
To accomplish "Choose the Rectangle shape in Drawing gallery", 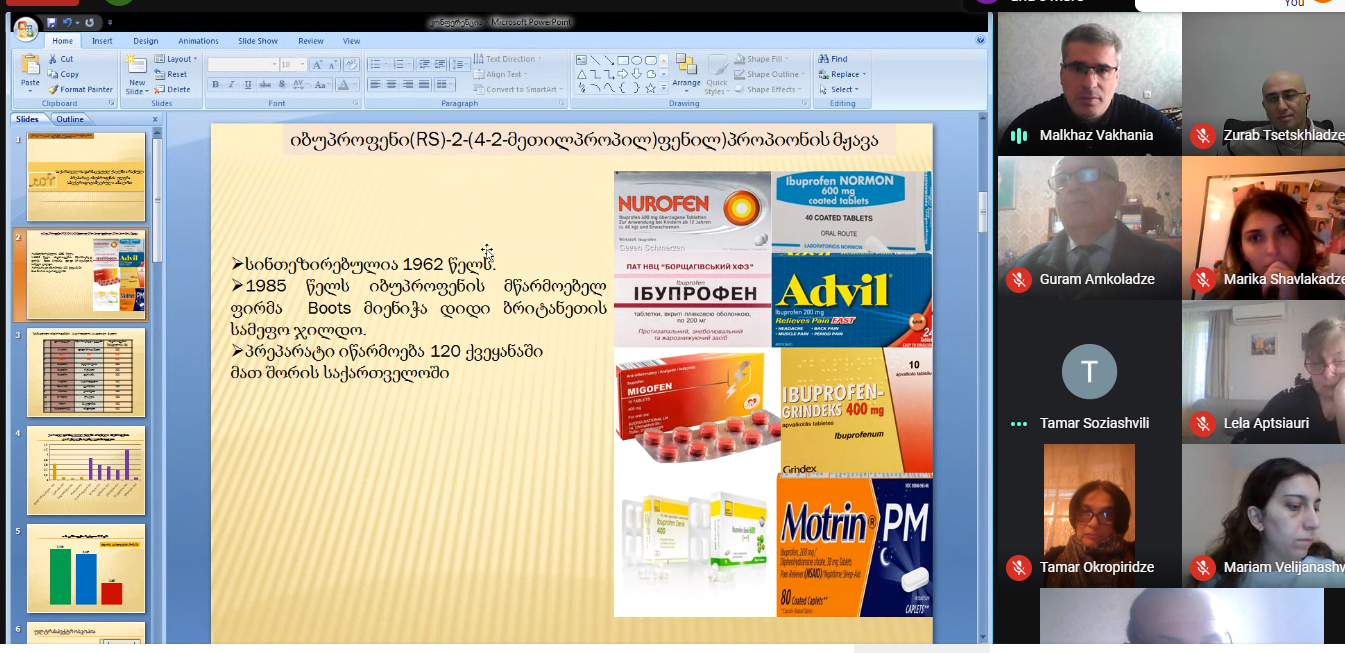I will (623, 60).
